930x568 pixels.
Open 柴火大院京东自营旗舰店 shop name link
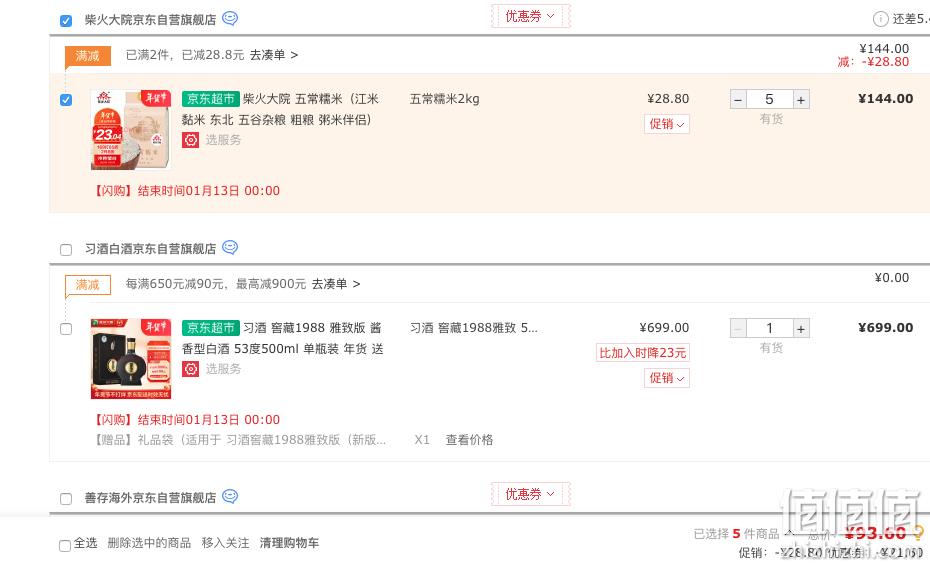coord(150,20)
